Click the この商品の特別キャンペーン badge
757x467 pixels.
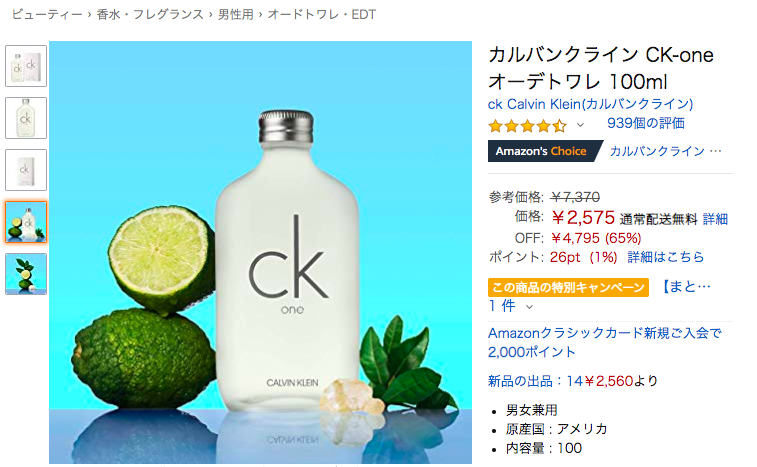[568, 288]
